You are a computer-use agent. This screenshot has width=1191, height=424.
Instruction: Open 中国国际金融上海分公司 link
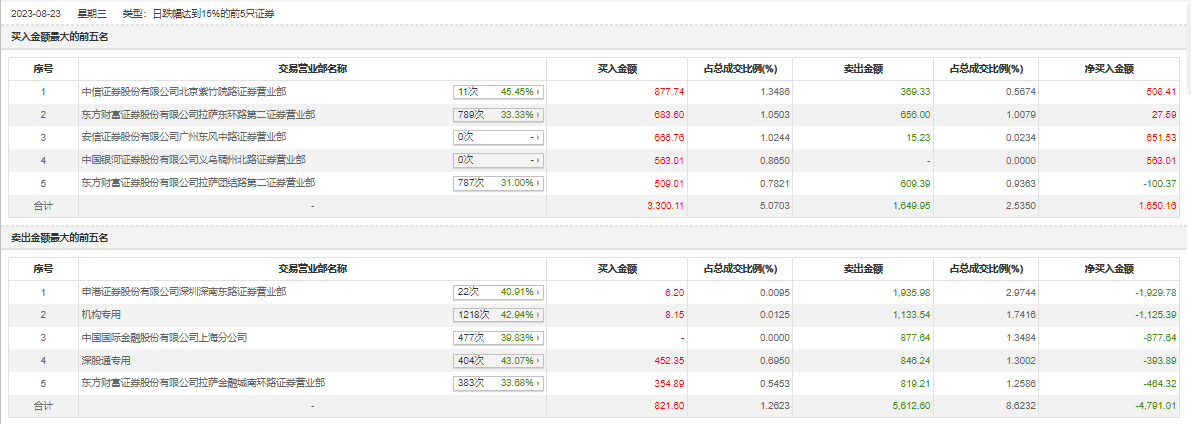coord(164,338)
